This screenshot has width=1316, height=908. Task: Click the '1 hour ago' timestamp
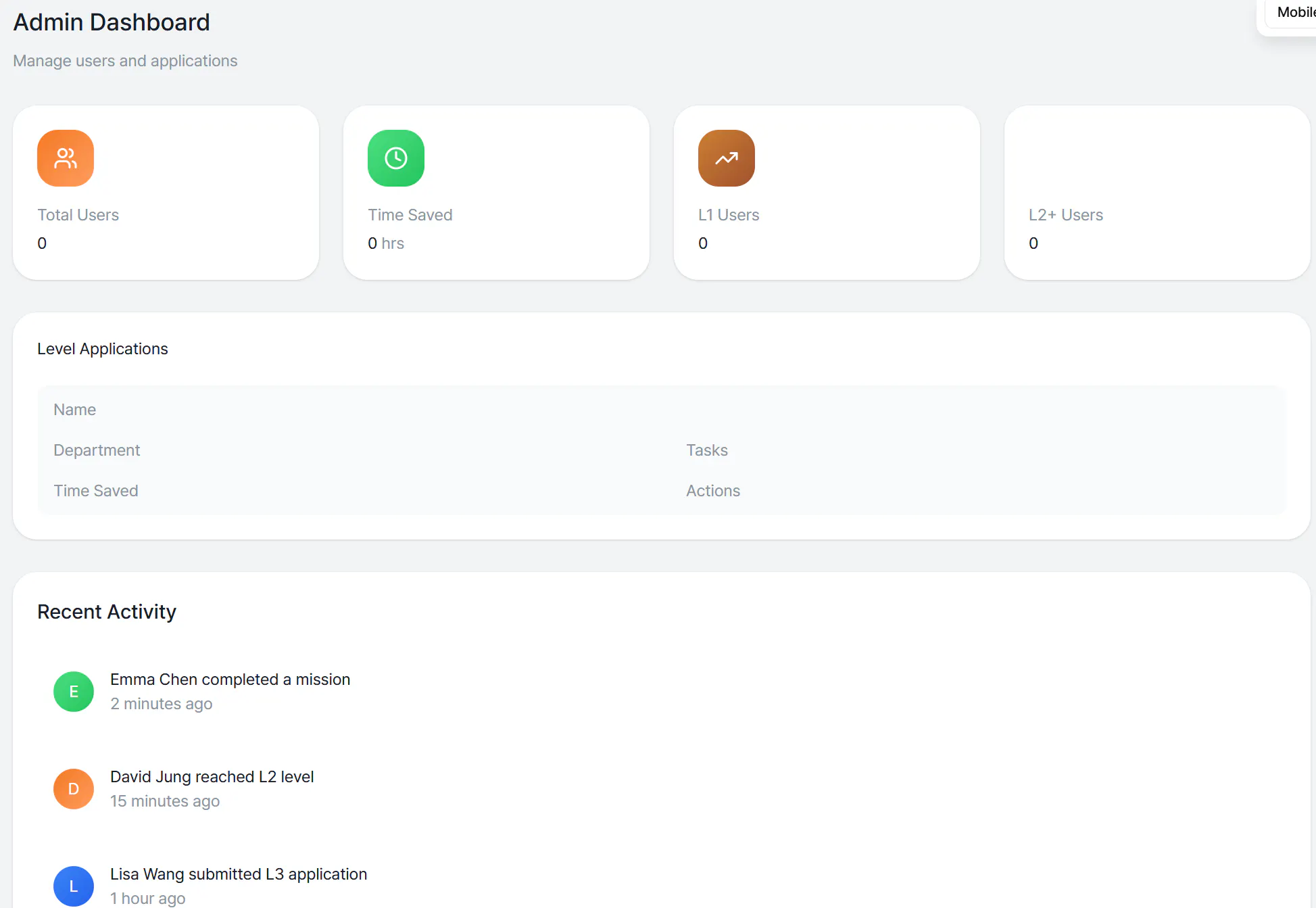(x=148, y=899)
